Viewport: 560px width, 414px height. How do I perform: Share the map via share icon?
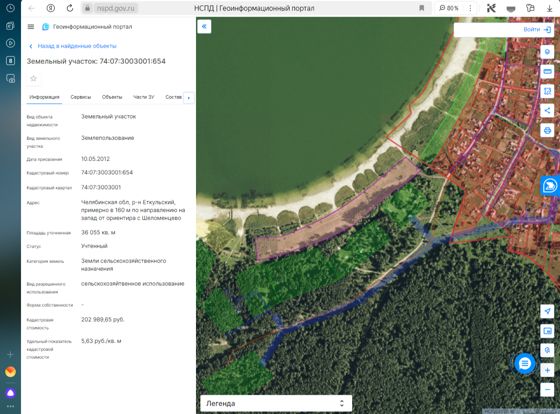(547, 111)
